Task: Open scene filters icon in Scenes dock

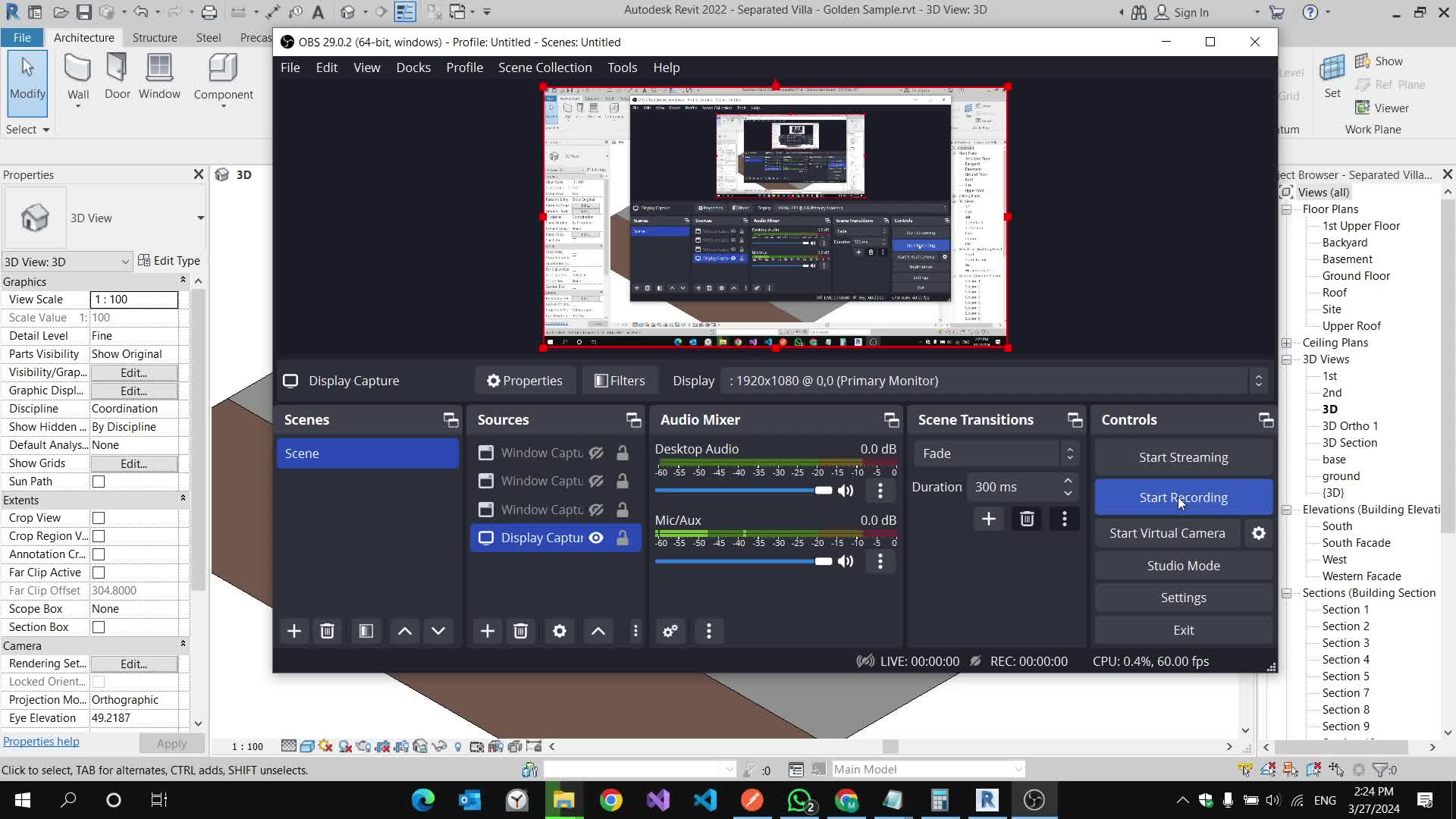Action: [366, 631]
